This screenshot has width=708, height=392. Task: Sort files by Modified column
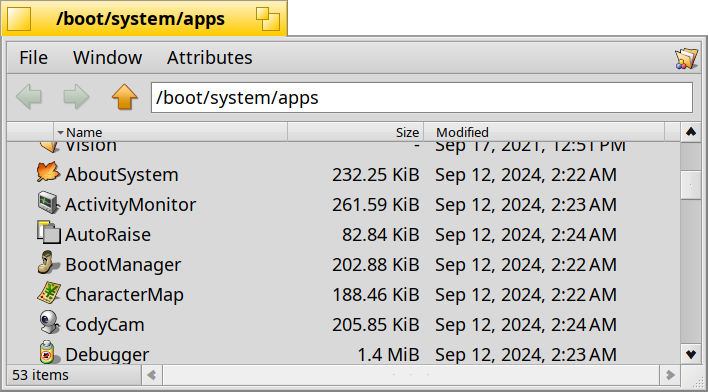(544, 132)
